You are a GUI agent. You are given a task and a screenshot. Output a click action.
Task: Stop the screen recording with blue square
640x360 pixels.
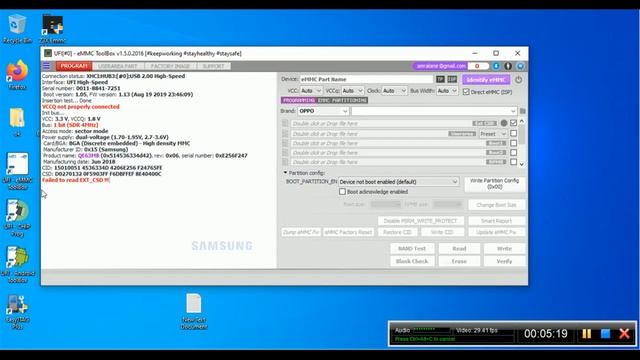[605, 333]
